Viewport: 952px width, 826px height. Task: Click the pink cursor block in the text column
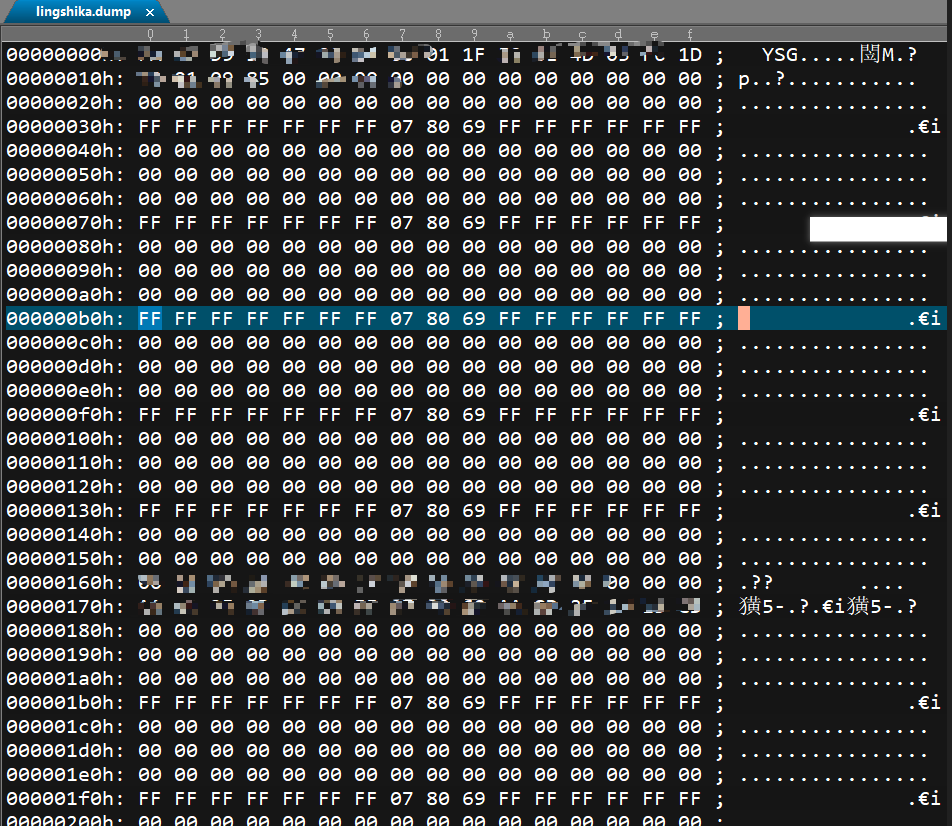[x=744, y=319]
